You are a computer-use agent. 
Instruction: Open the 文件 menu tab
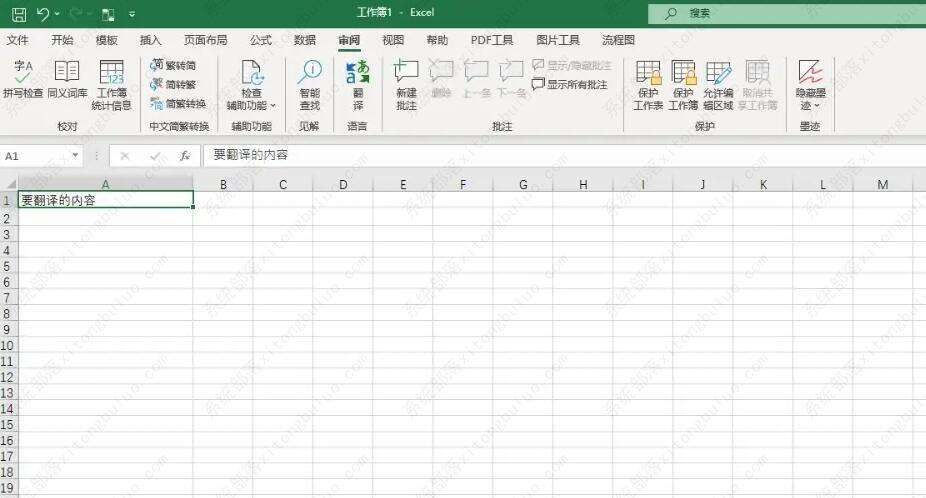[17, 40]
